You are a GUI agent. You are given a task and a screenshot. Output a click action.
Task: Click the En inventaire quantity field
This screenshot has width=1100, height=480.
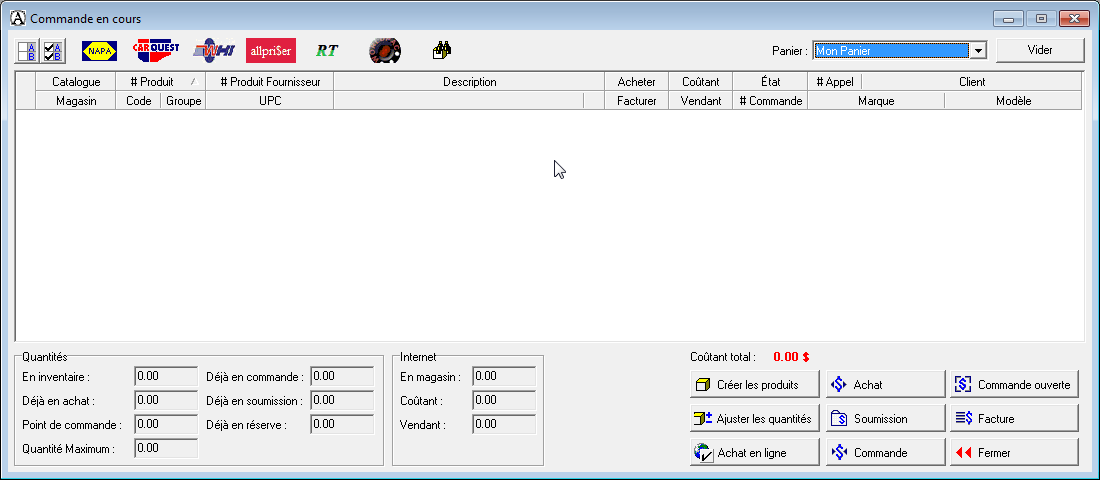point(166,376)
